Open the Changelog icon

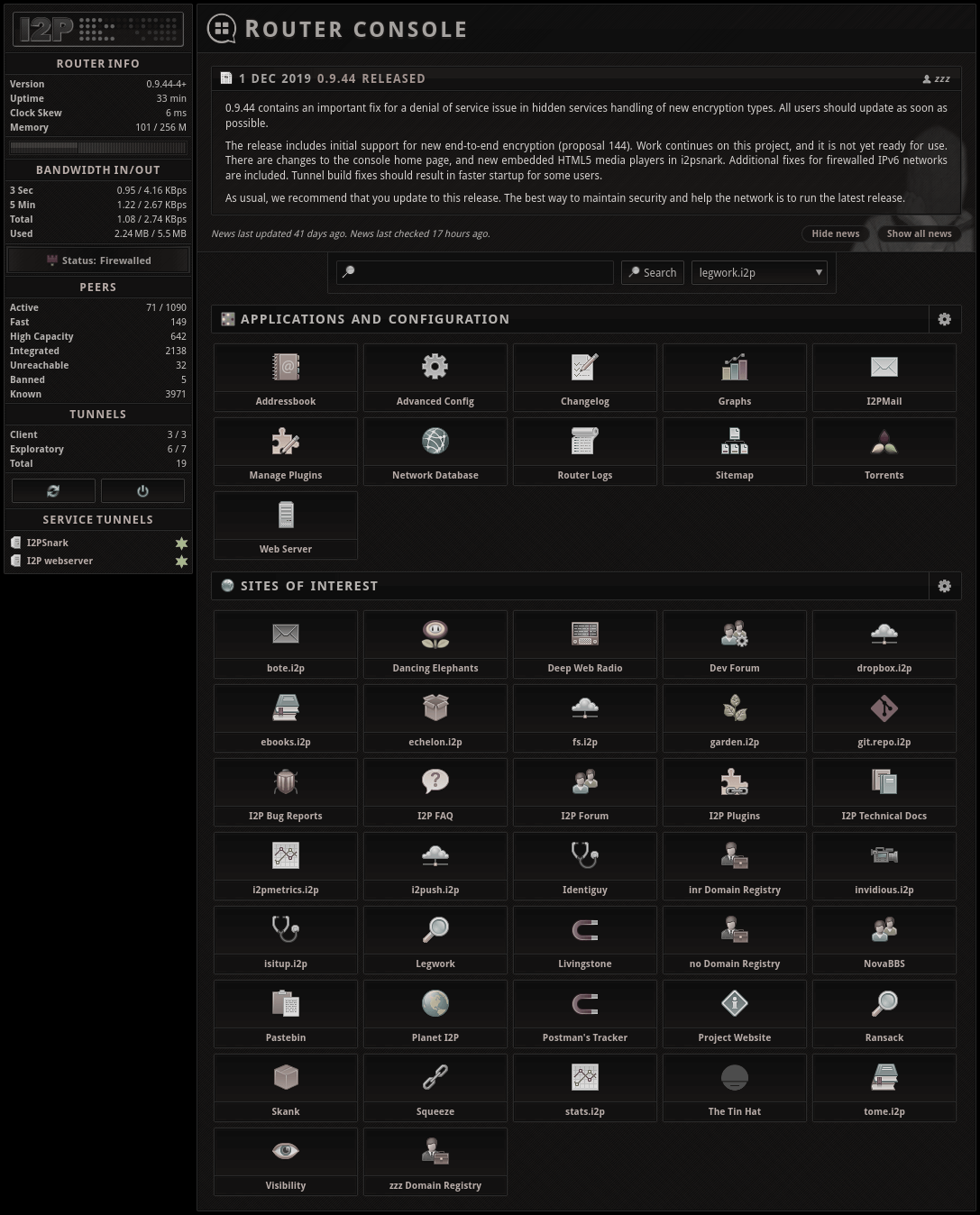point(585,367)
